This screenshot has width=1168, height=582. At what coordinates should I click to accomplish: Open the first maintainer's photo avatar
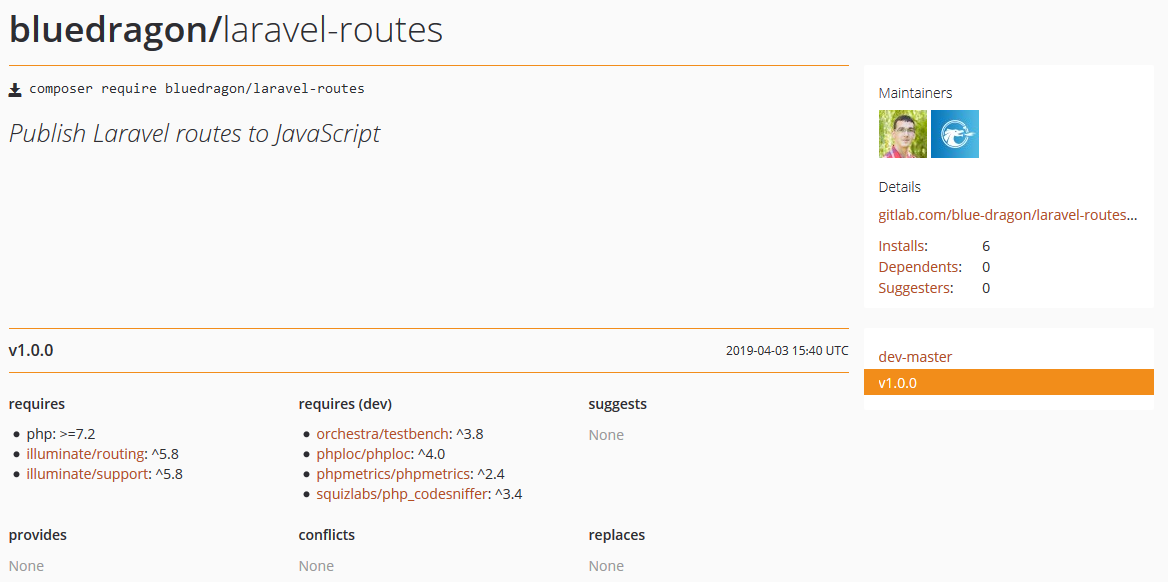(902, 134)
